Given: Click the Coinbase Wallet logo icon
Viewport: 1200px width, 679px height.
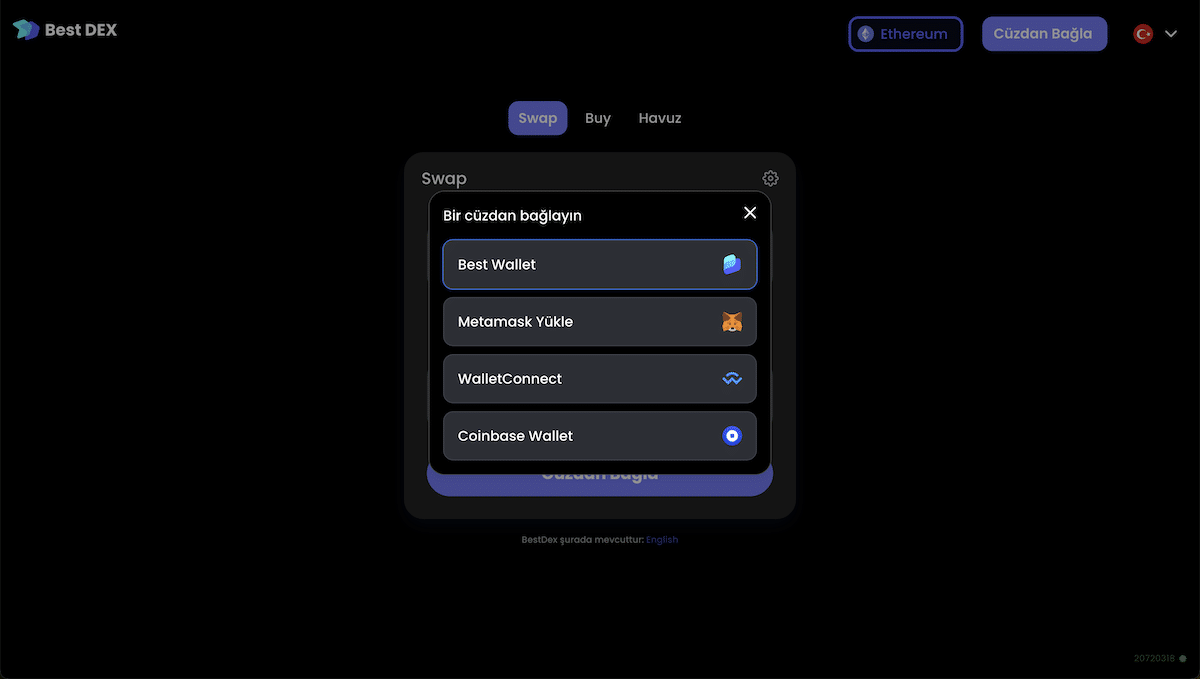Looking at the screenshot, I should pyautogui.click(x=732, y=436).
